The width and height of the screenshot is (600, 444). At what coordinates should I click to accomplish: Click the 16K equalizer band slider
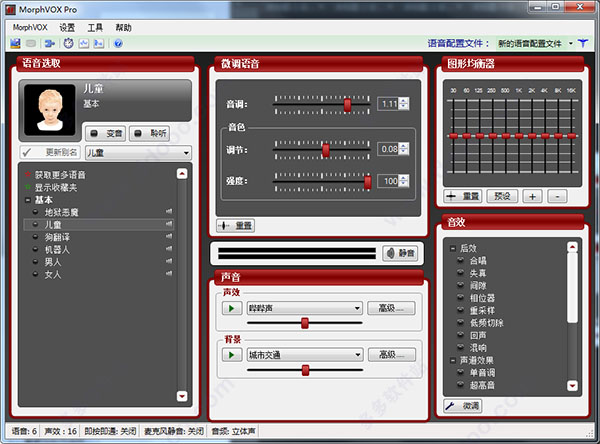[572, 136]
